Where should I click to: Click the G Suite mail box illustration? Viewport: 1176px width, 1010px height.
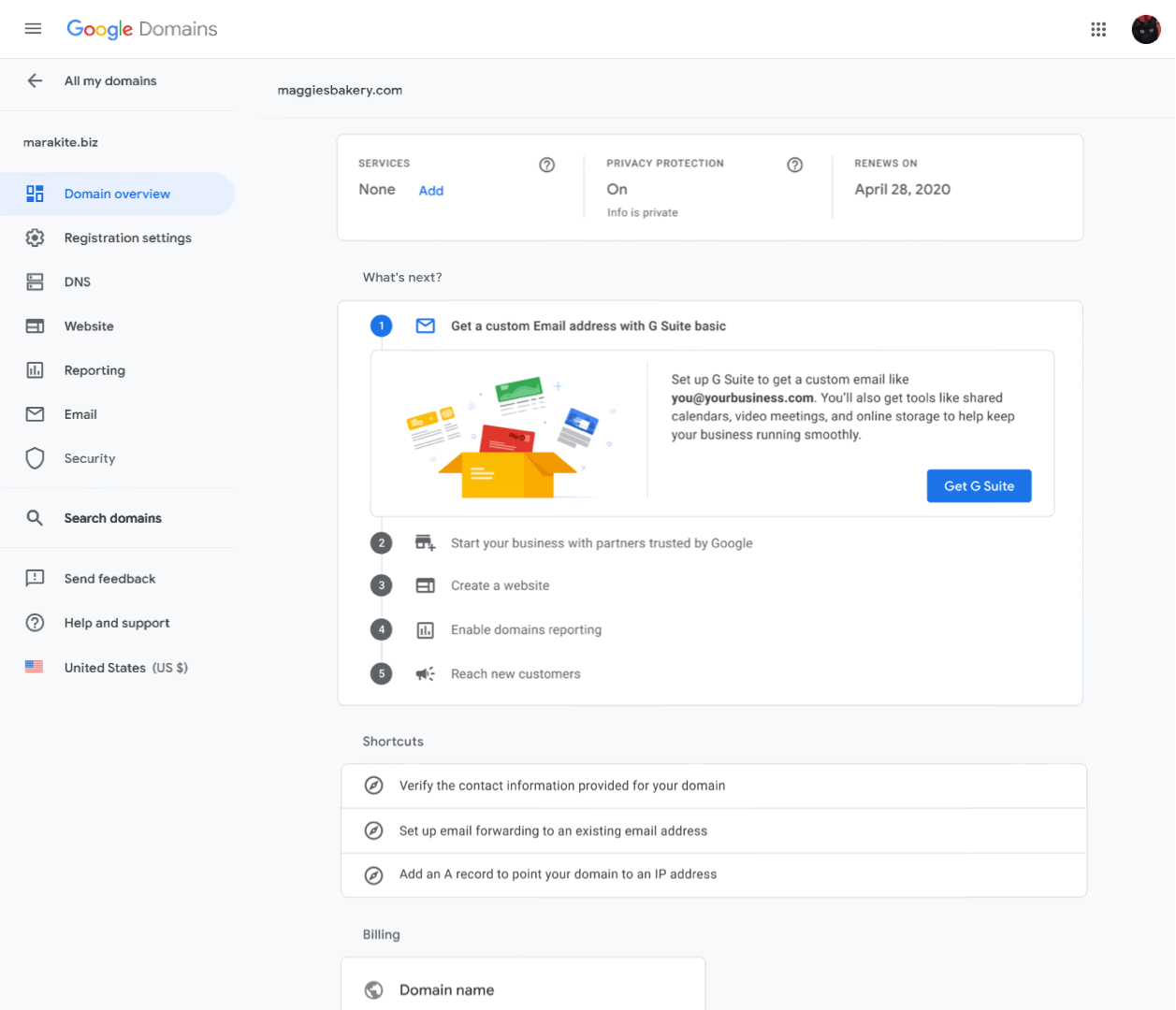[509, 437]
